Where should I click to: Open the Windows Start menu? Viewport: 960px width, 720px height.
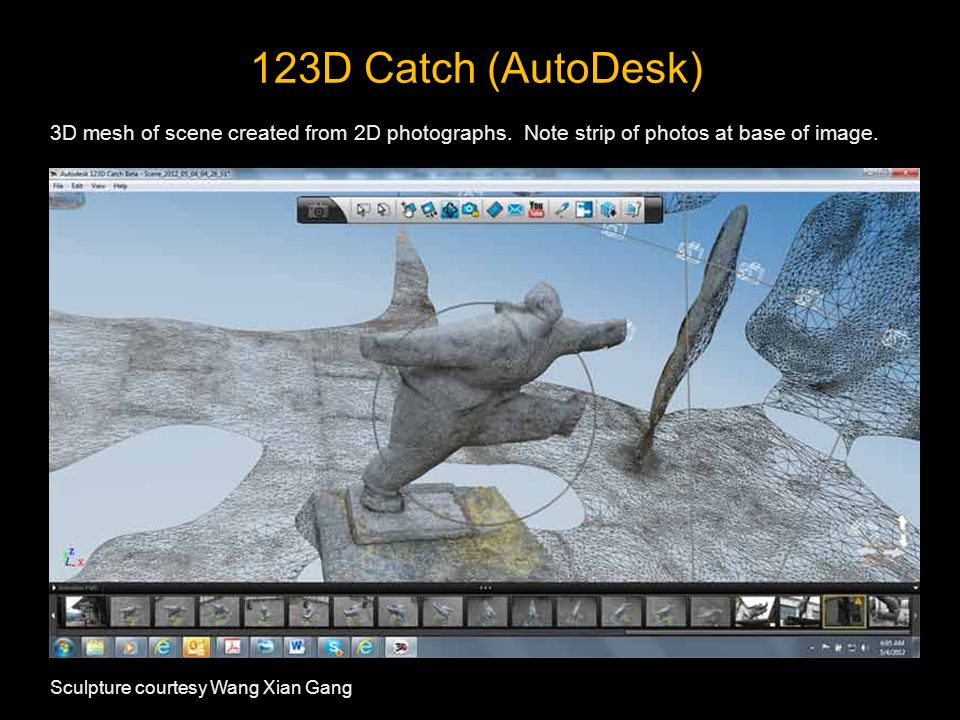63,647
